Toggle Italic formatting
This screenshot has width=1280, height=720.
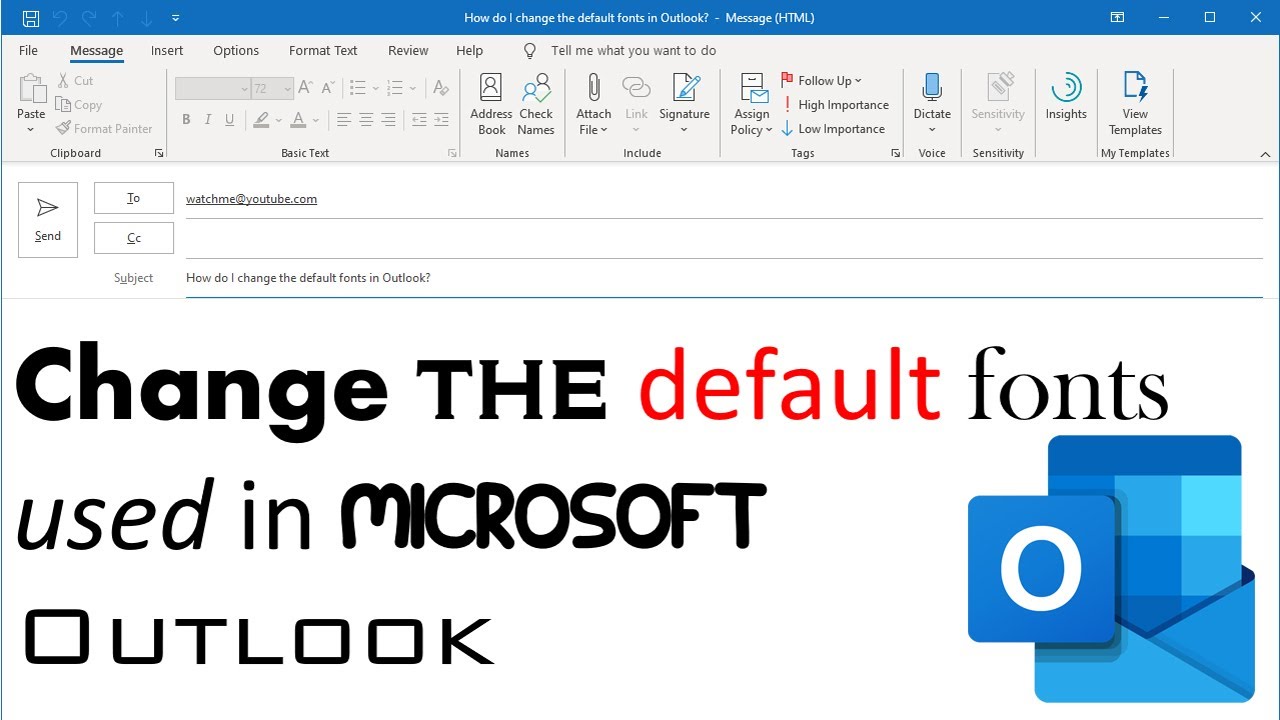(208, 120)
